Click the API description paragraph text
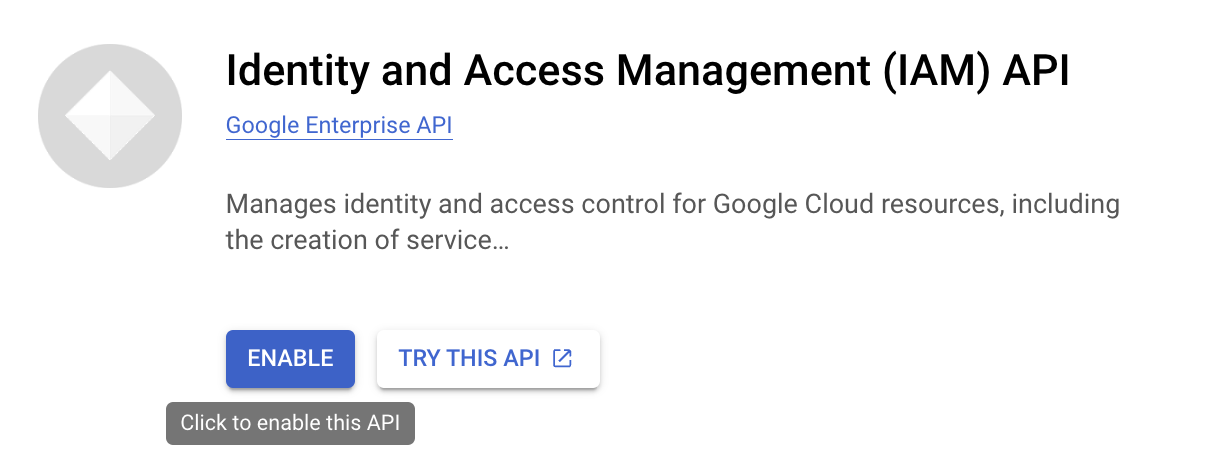This screenshot has height=476, width=1214. 672,205
